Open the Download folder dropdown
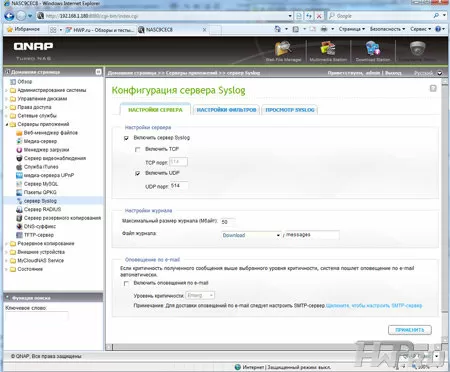The width and height of the screenshot is (450, 372). [x=251, y=235]
